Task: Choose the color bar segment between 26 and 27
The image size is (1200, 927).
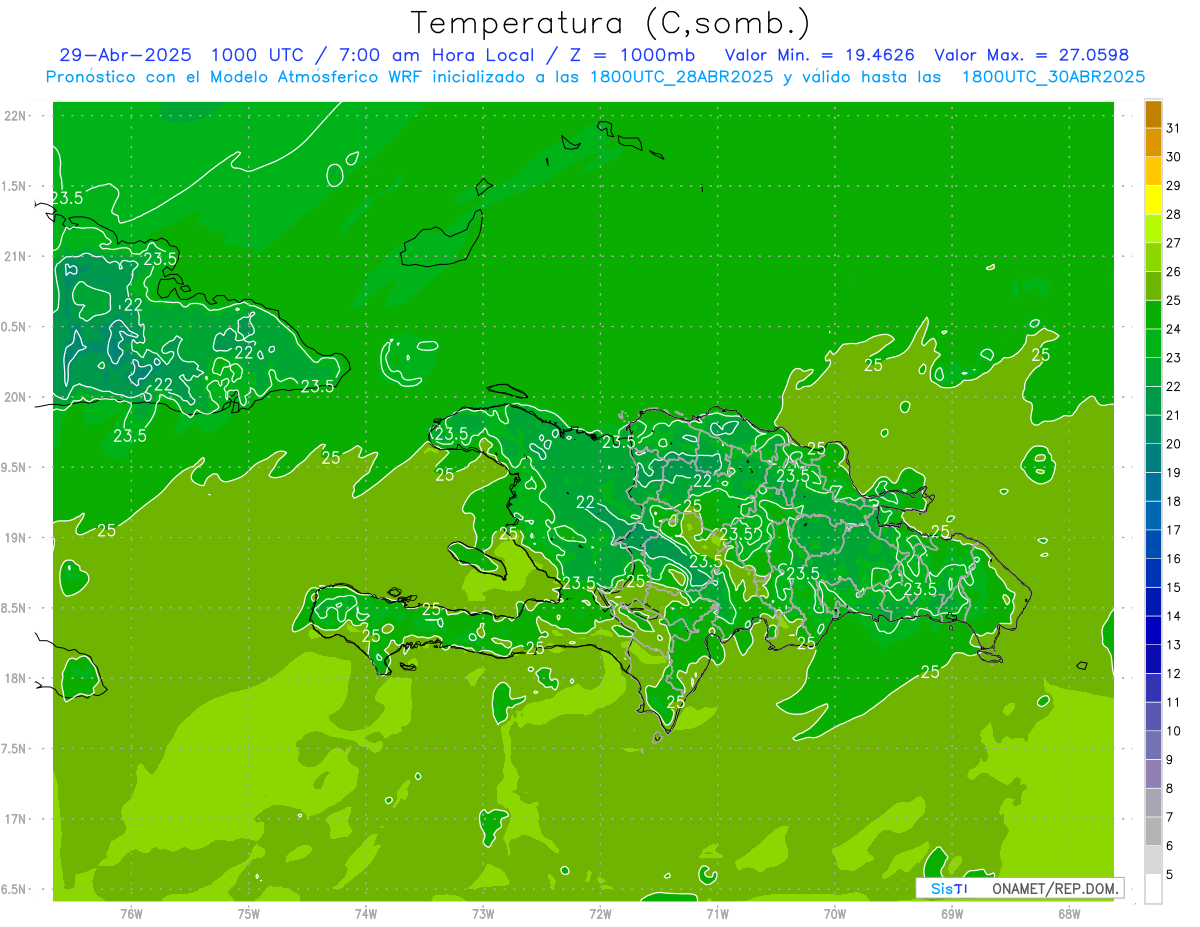Action: [x=1153, y=257]
